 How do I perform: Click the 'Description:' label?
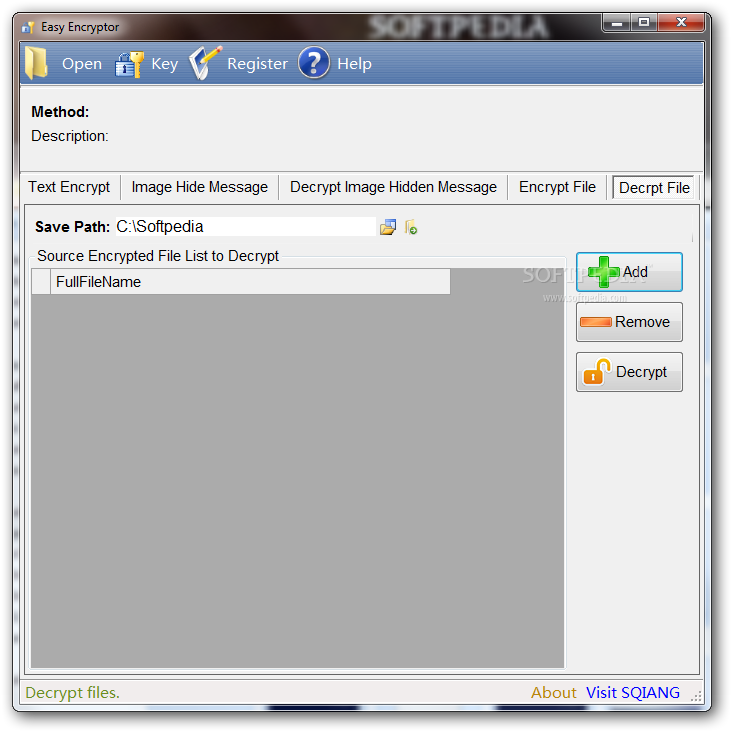click(x=70, y=136)
